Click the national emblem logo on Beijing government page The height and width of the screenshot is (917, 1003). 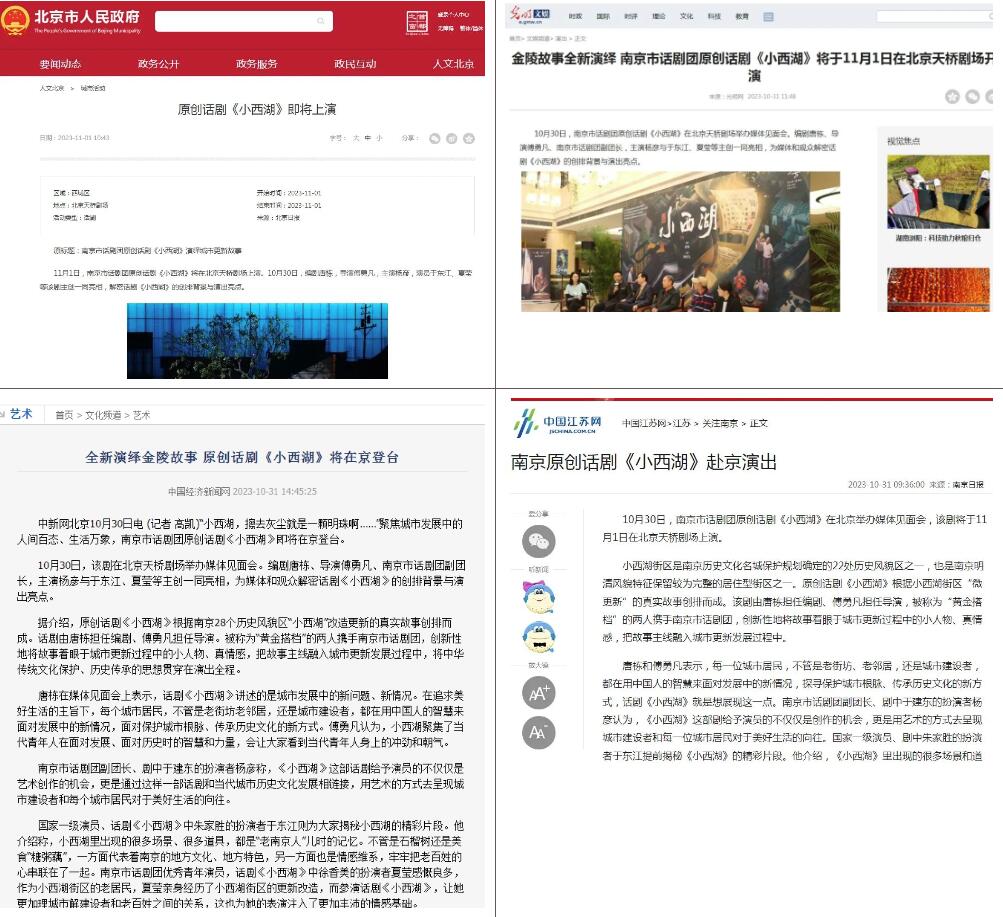pos(14,20)
